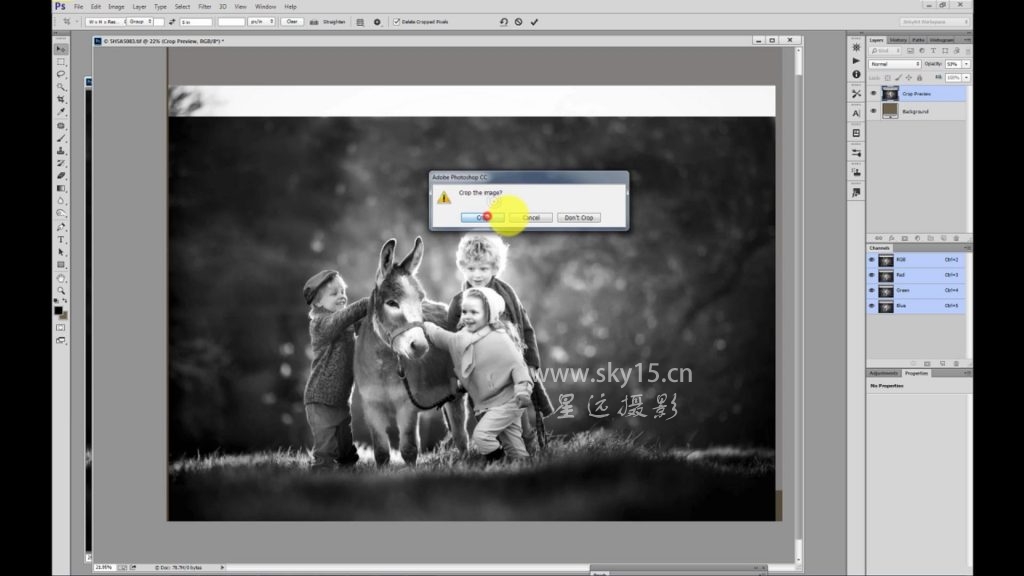Viewport: 1024px width, 576px height.
Task: Toggle Delete Cropped Pixels checkbox
Action: (396, 22)
